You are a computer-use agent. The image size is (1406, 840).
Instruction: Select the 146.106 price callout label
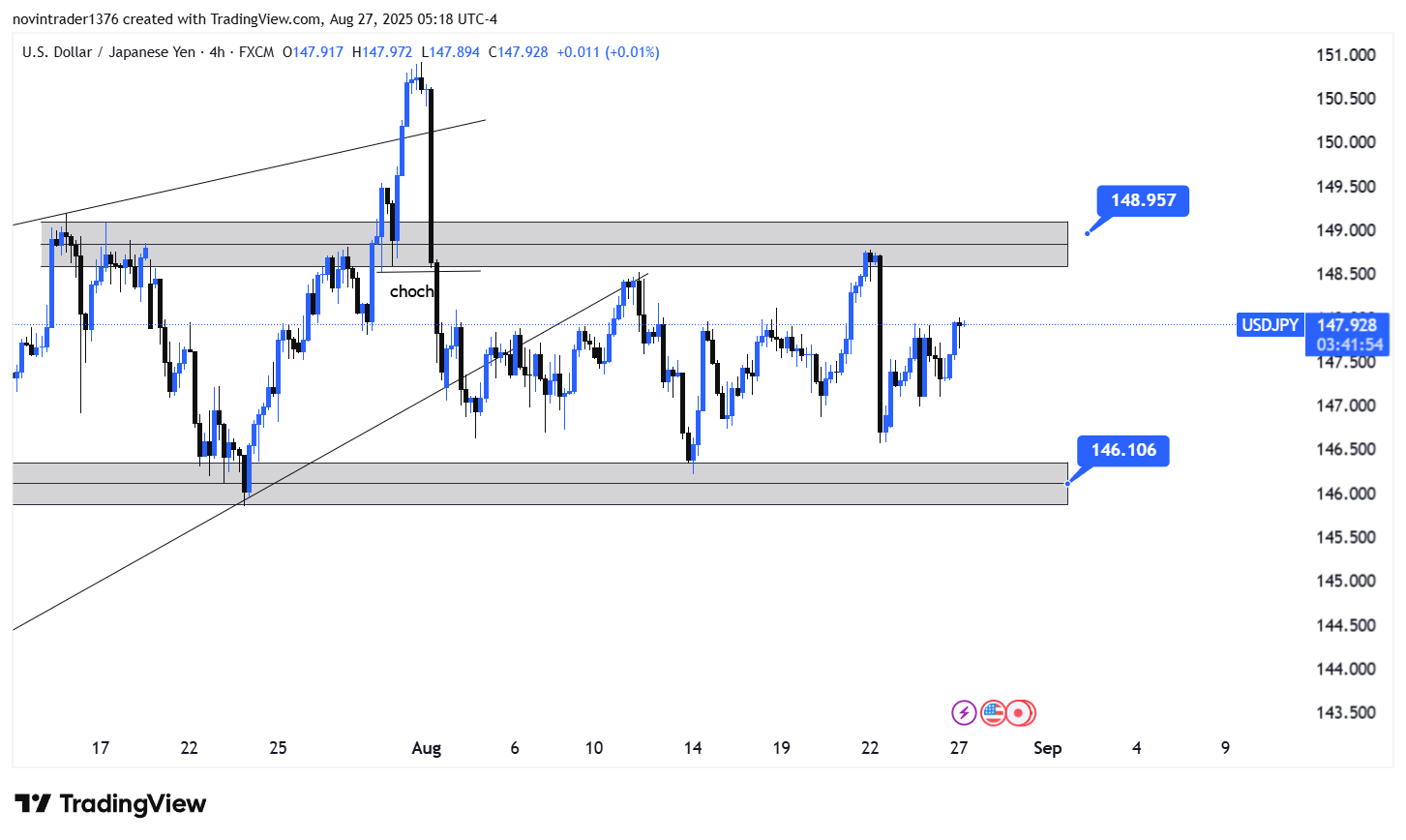[1122, 450]
